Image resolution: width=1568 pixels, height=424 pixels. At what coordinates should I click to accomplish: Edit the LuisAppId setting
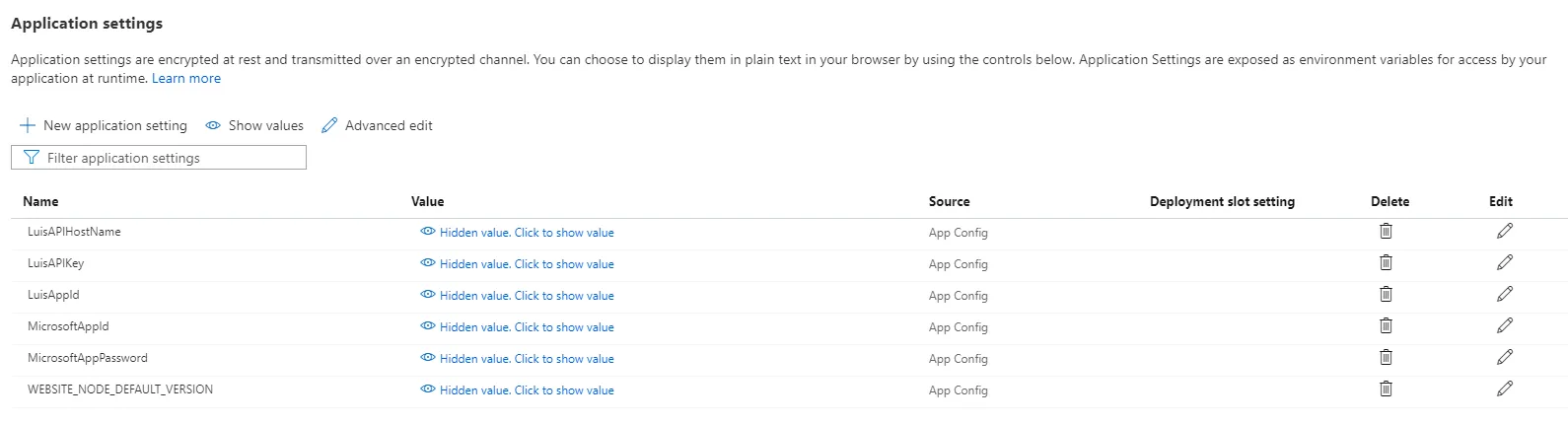click(x=1505, y=295)
